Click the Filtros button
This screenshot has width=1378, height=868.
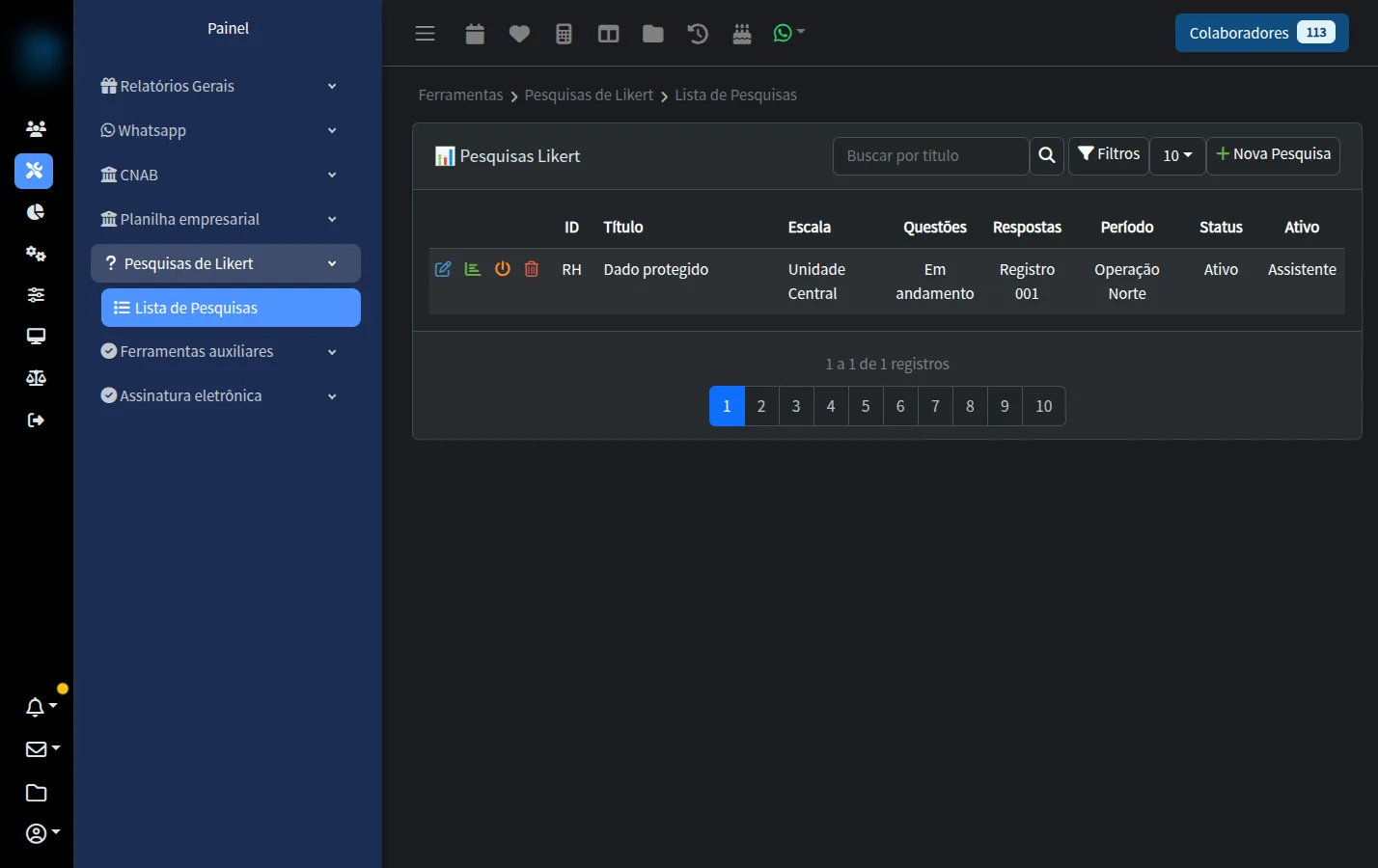(x=1109, y=155)
